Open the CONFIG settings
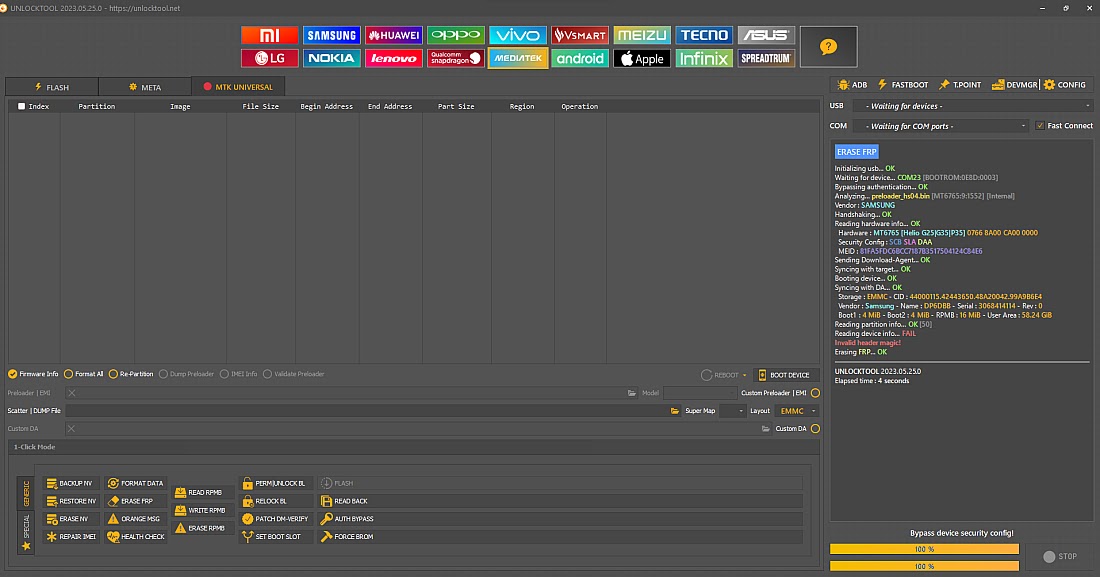The height and width of the screenshot is (577, 1100). coord(1064,84)
